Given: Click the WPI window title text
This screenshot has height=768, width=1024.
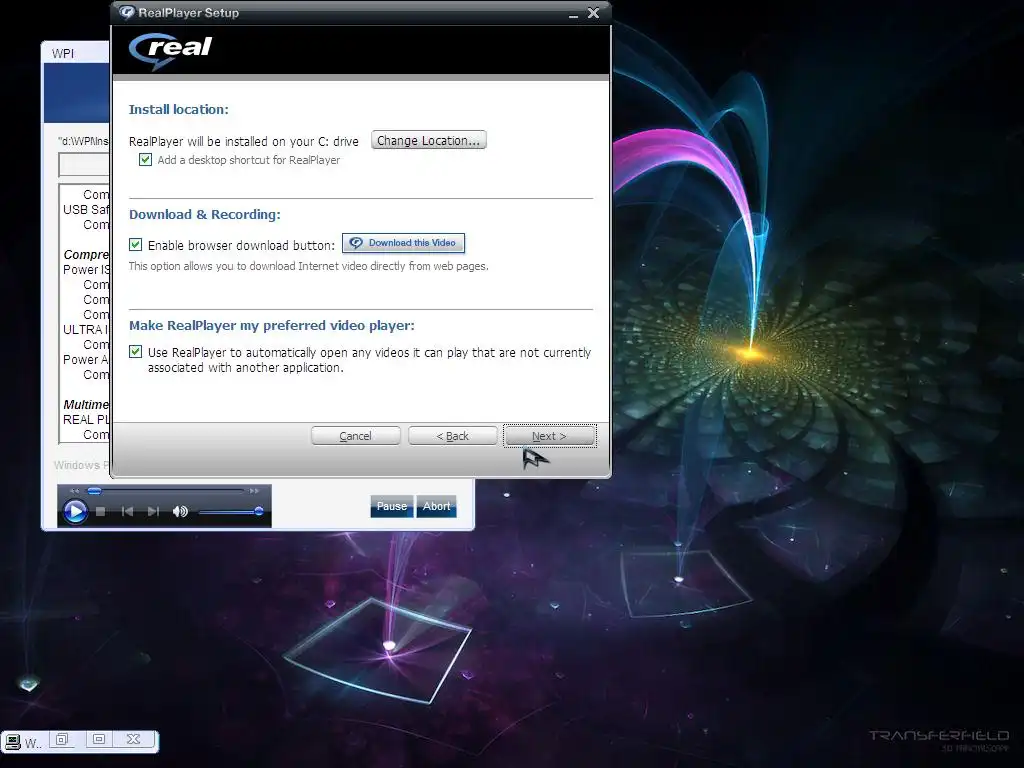Looking at the screenshot, I should 63,54.
